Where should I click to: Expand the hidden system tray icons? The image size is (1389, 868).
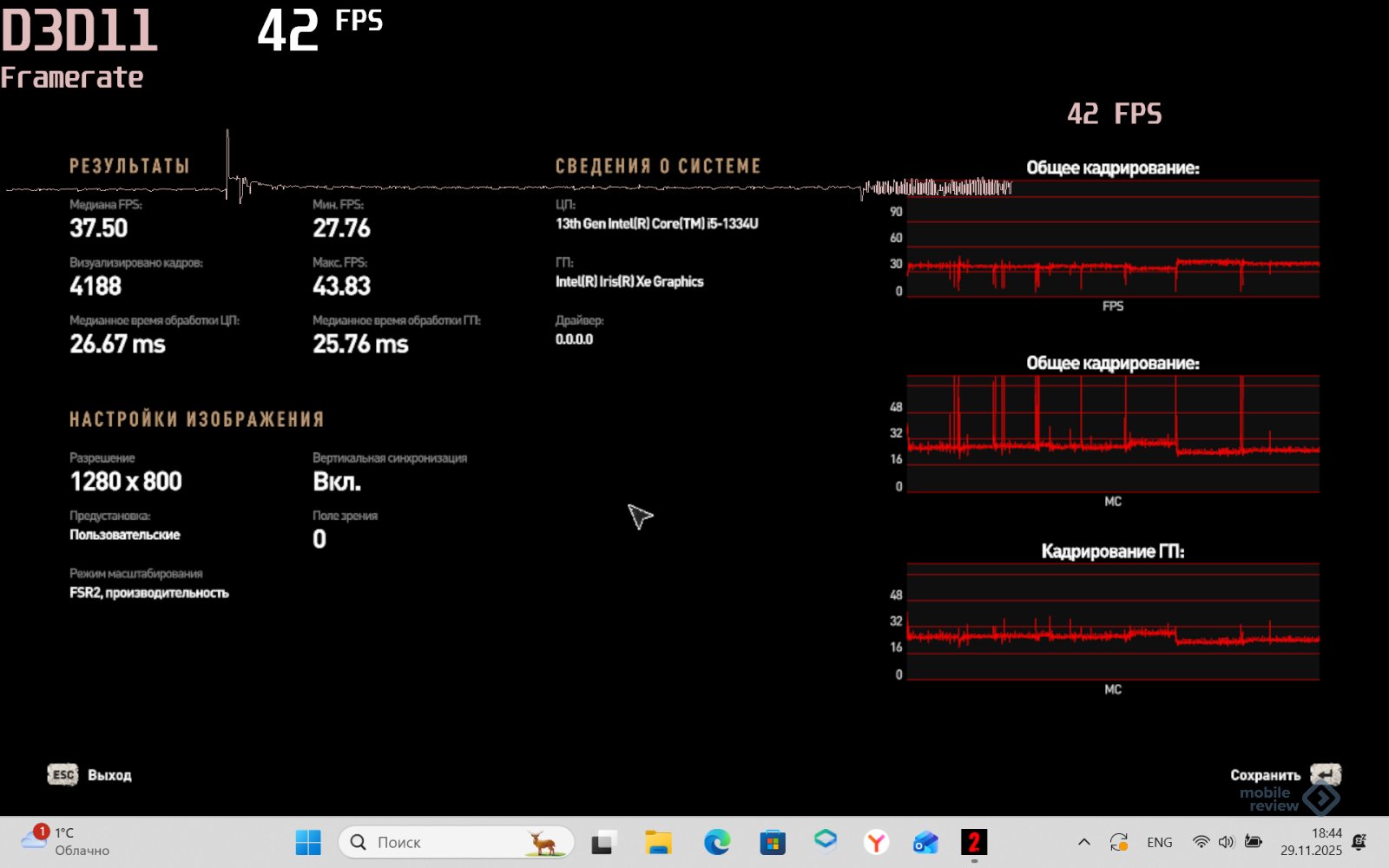click(x=1084, y=842)
